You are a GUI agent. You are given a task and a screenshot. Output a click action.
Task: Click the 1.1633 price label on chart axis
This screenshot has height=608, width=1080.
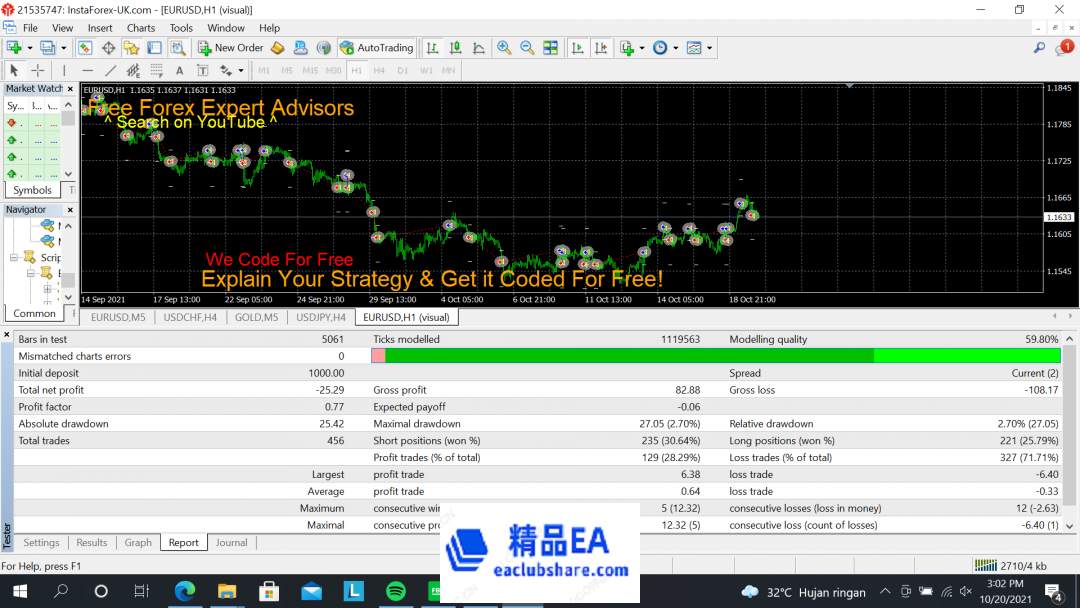[x=1059, y=217]
